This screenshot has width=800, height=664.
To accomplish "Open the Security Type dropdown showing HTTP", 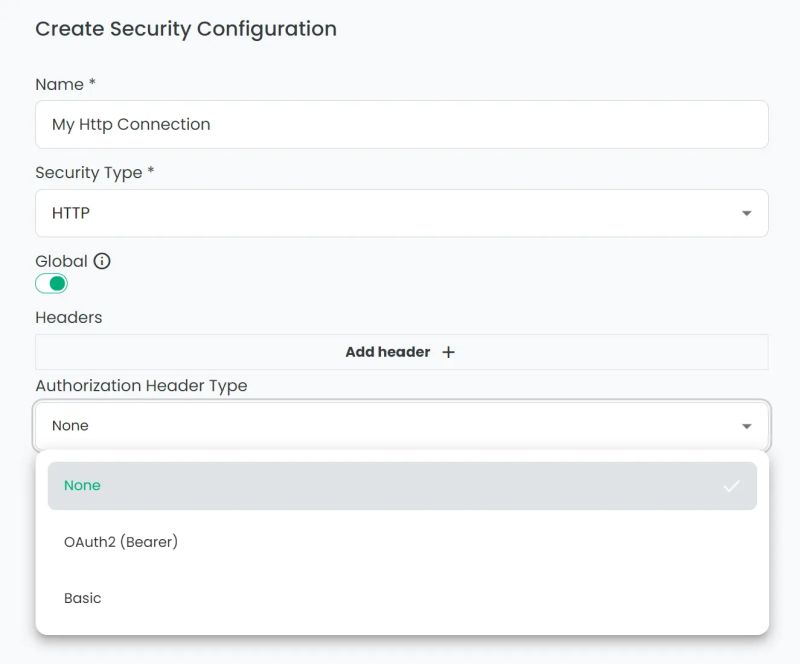I will pos(400,213).
